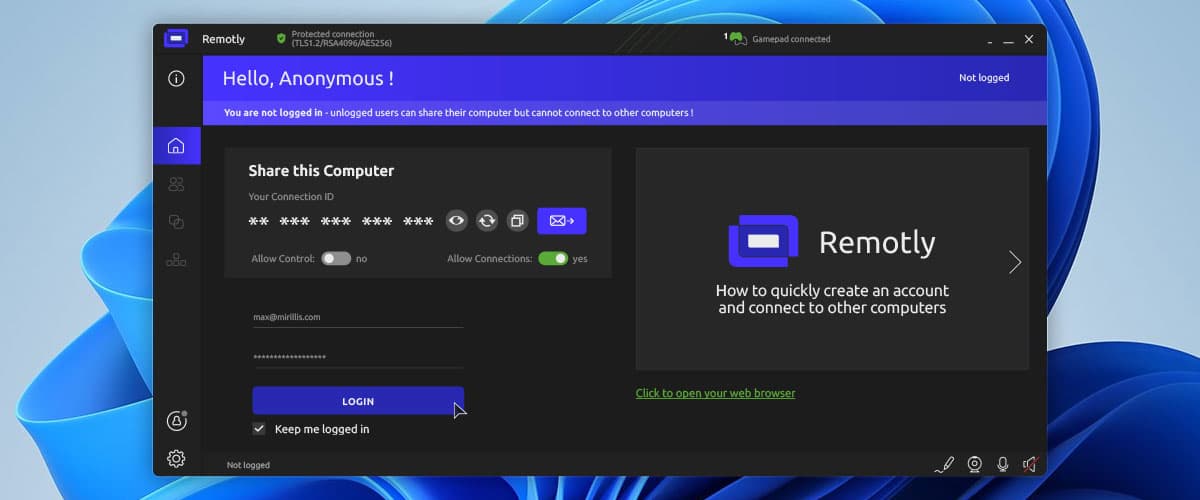
Task: Reveal the connection ID with eye icon
Action: point(457,221)
